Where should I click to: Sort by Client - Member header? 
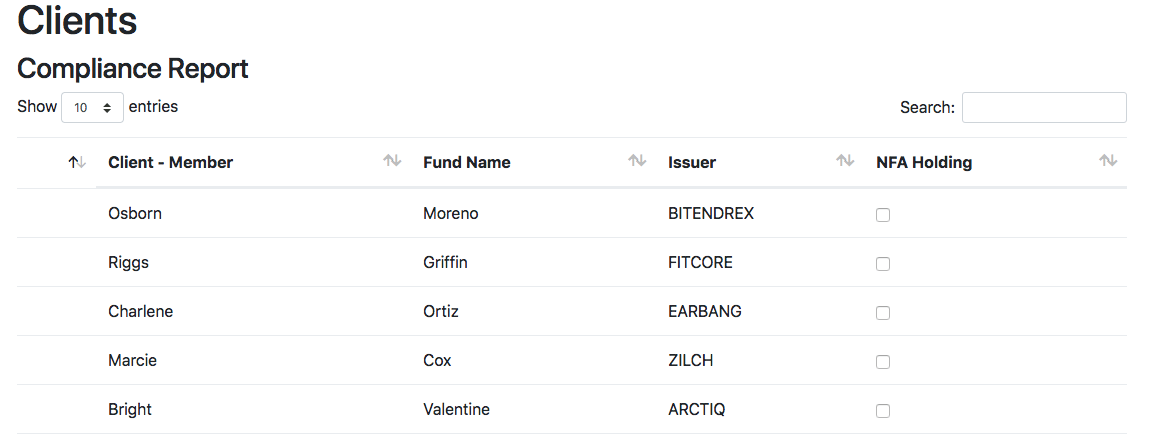(170, 162)
